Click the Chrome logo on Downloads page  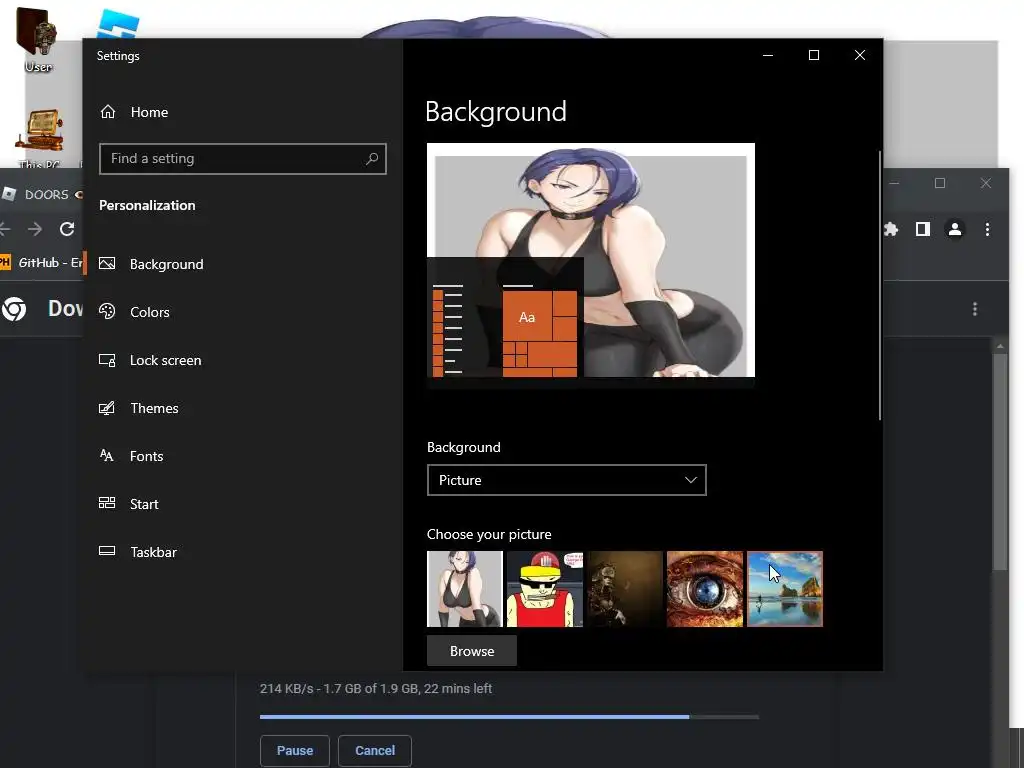pyautogui.click(x=14, y=309)
